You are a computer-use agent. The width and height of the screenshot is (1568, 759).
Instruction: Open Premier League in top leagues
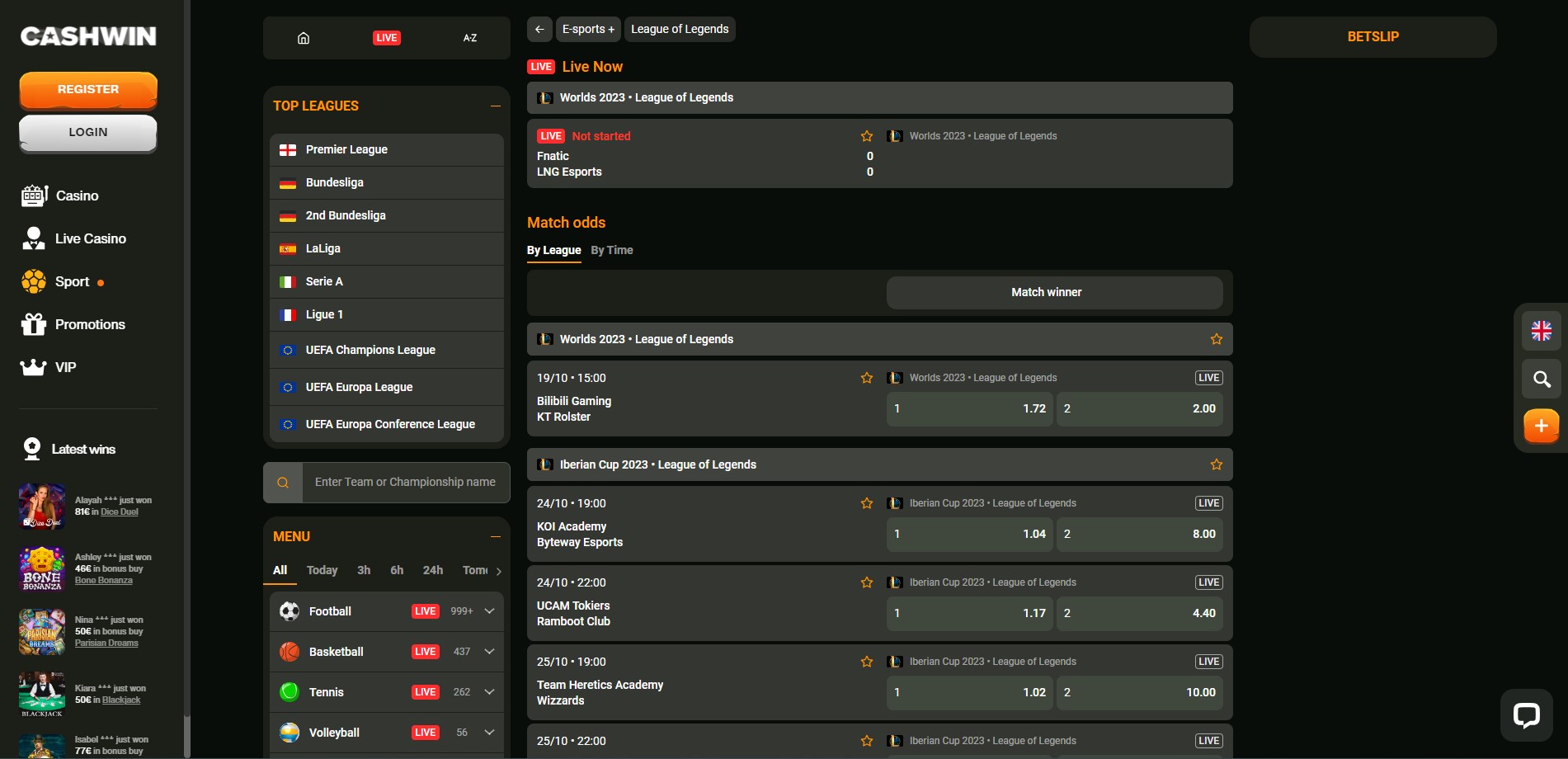tap(387, 149)
